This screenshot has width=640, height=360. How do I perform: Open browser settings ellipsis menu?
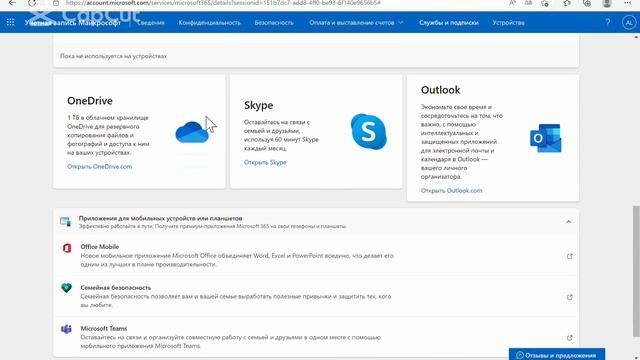coord(627,3)
